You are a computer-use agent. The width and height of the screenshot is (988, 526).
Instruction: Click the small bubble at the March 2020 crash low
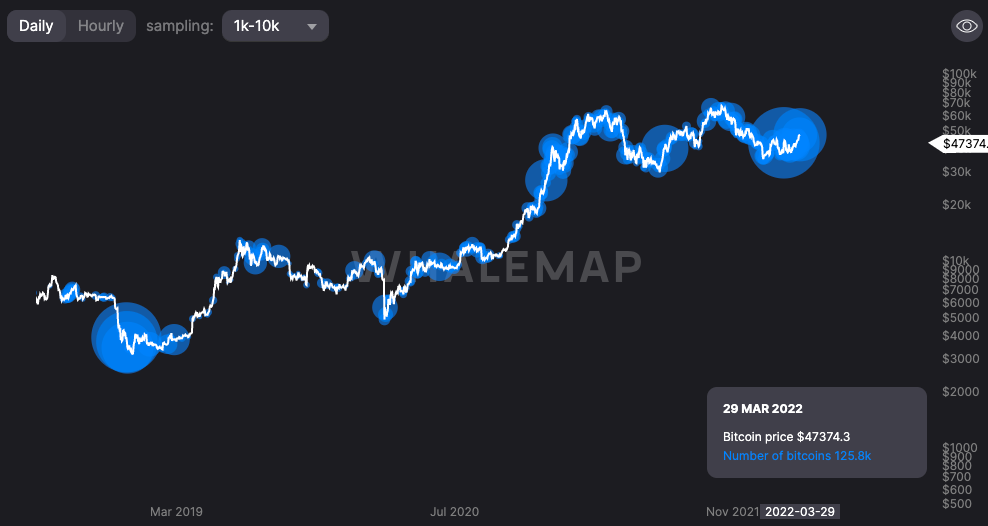point(385,311)
